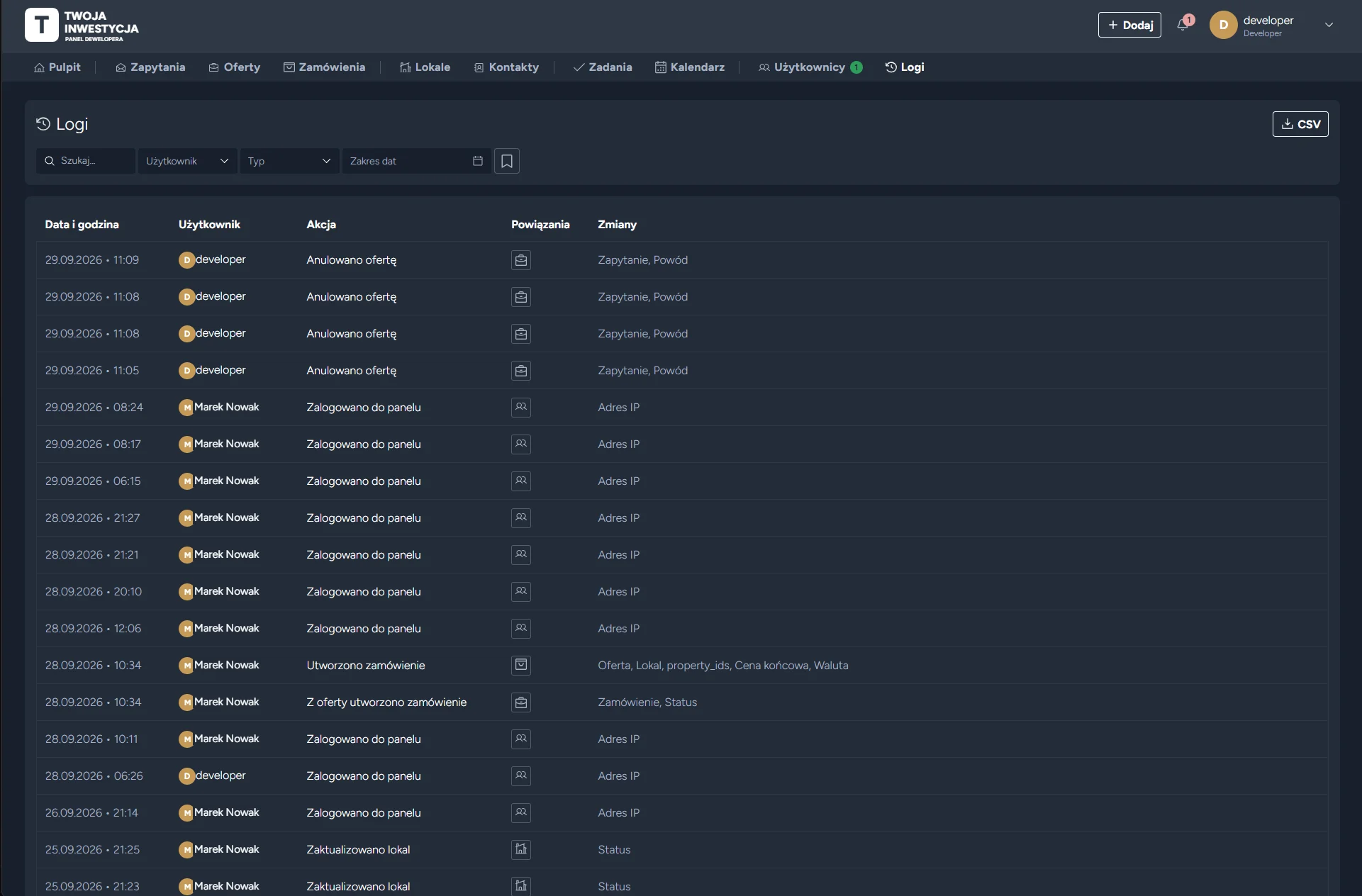Image resolution: width=1362 pixels, height=896 pixels.
Task: Open related user icon for 28.09.2026 21:27 row
Action: (521, 518)
